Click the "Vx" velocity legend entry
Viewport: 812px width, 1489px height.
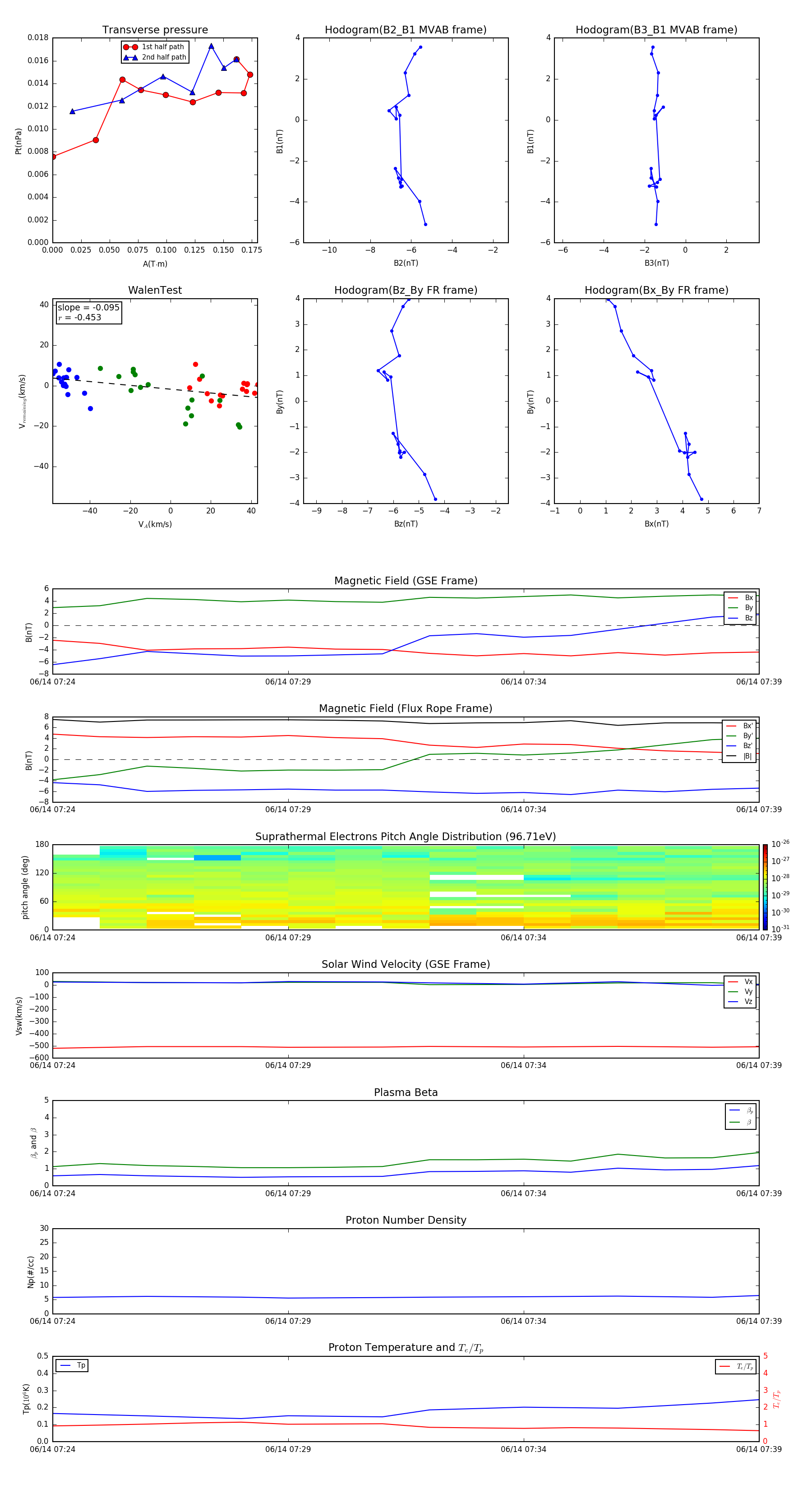740,981
